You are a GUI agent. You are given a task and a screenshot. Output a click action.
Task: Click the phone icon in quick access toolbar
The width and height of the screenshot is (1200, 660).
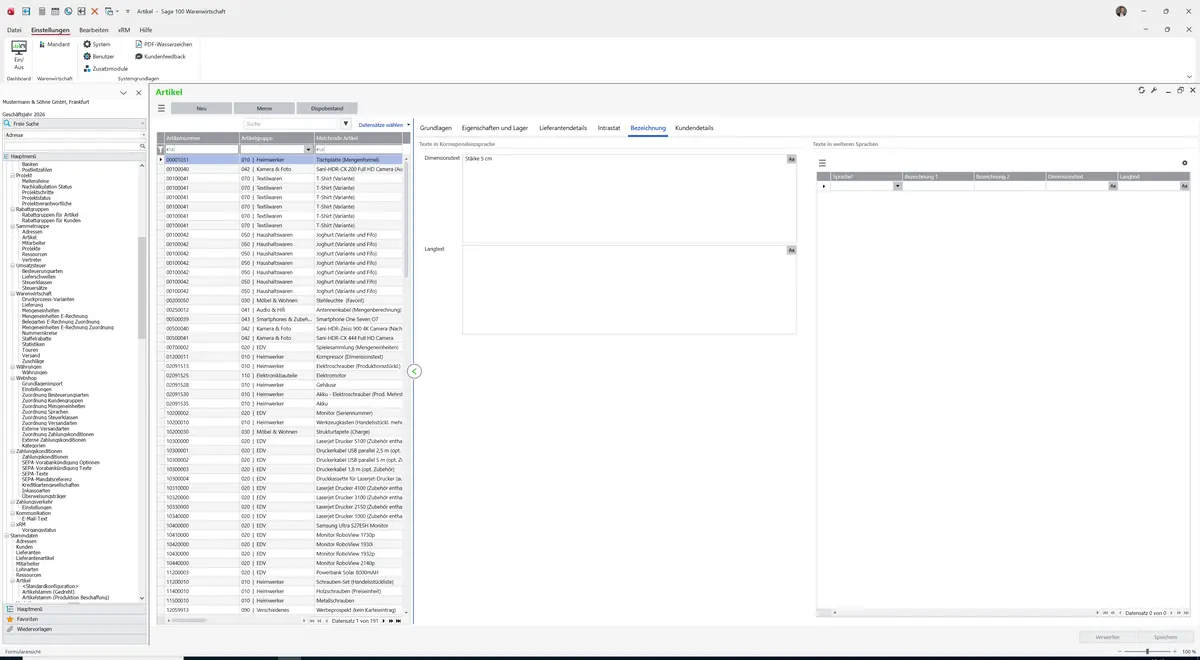[x=68, y=11]
